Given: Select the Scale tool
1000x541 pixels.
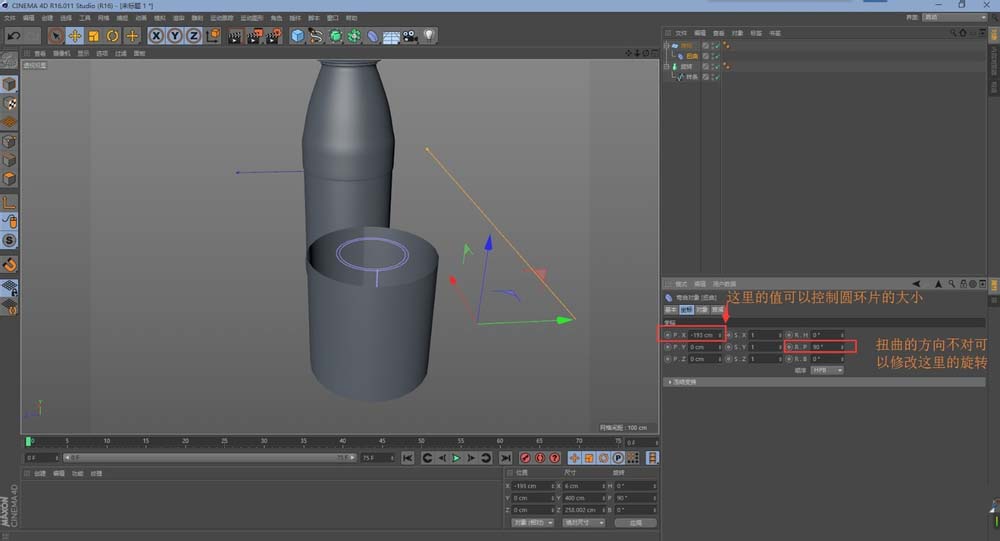Looking at the screenshot, I should tap(93, 36).
